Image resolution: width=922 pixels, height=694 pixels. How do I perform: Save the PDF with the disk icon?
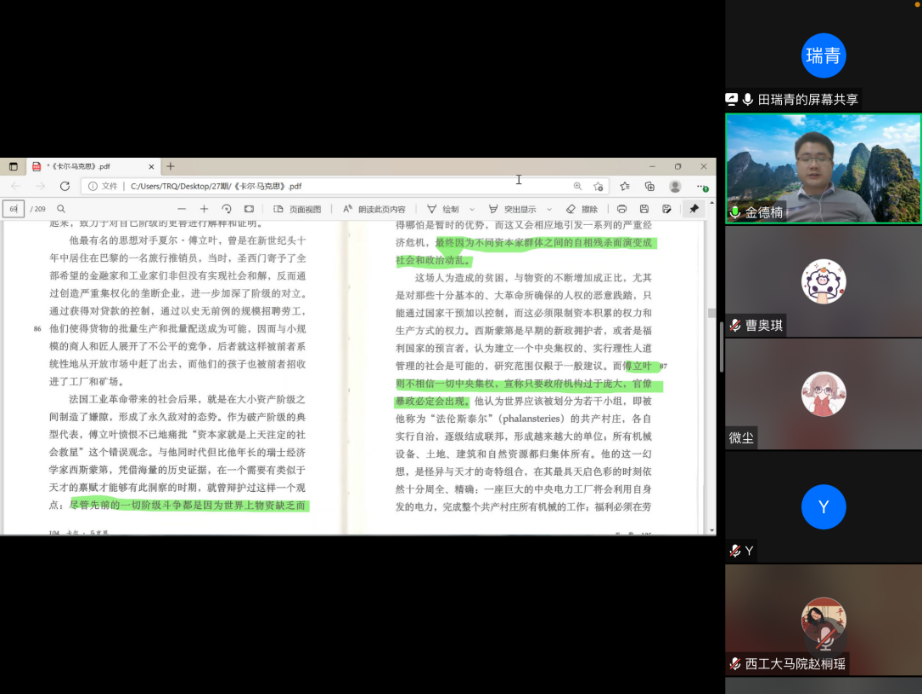tap(644, 209)
